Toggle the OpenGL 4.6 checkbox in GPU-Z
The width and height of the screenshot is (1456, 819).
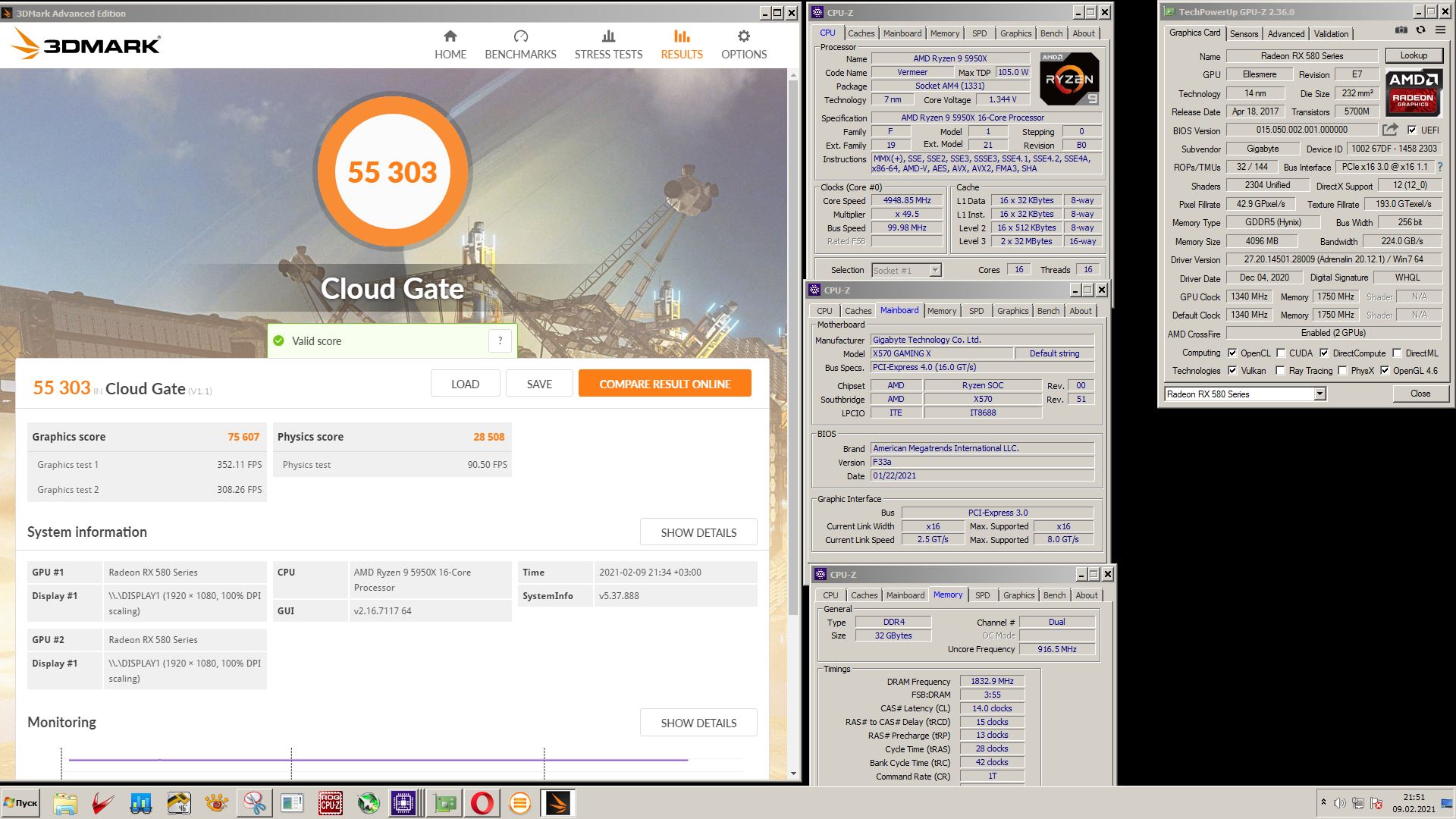coord(1385,370)
